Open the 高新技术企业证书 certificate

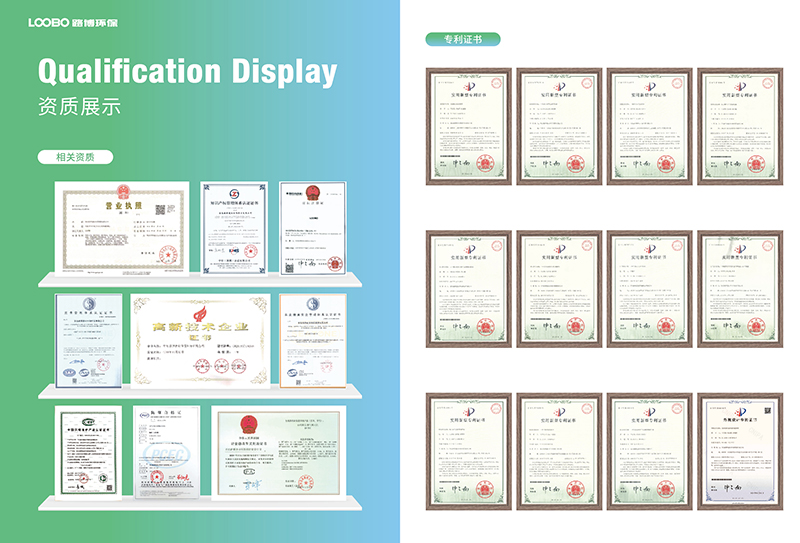(201, 340)
